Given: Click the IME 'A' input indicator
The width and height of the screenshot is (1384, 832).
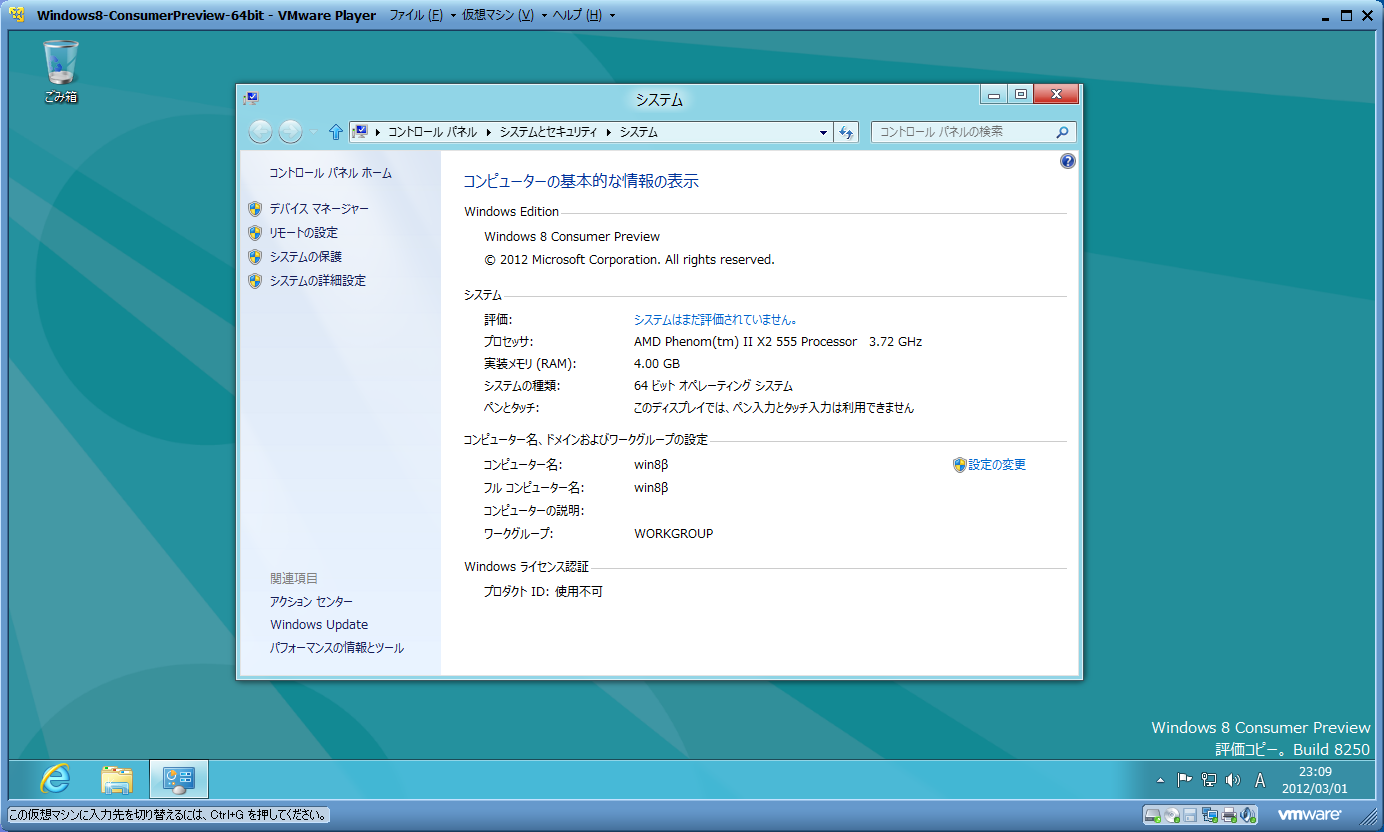Looking at the screenshot, I should 1260,780.
